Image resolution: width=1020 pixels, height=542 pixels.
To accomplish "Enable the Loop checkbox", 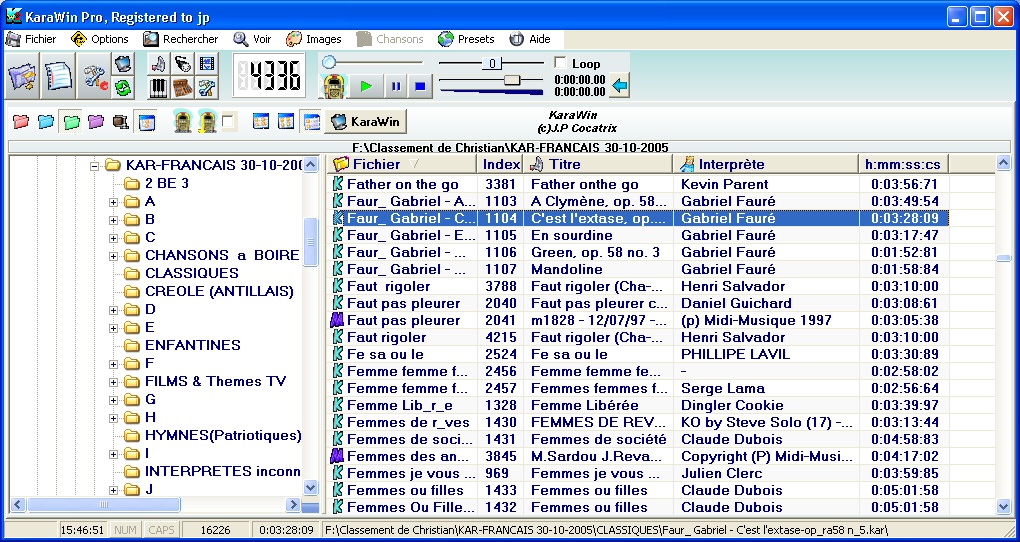I will click(x=560, y=63).
